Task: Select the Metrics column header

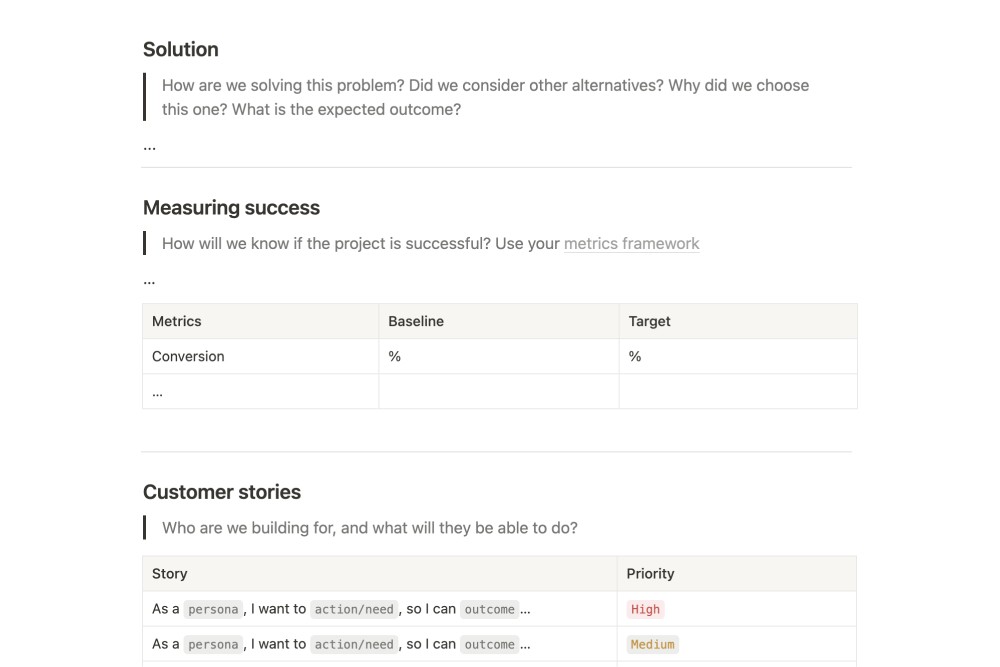Action: pyautogui.click(x=177, y=321)
